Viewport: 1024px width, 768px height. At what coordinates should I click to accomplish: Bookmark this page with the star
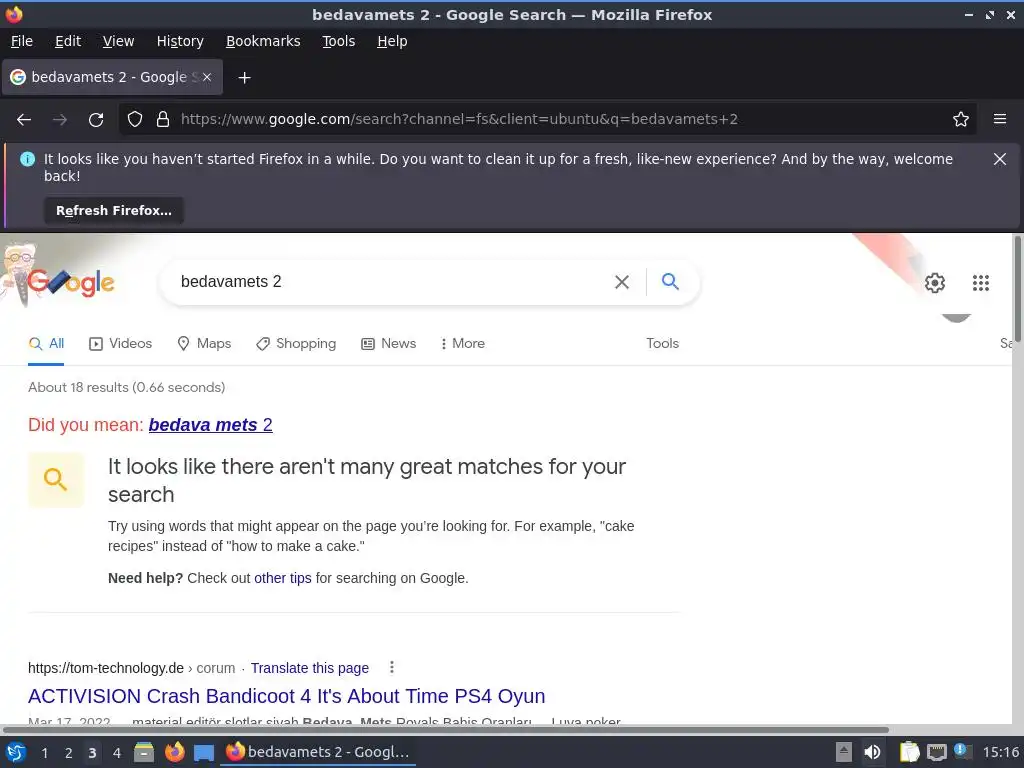coord(961,119)
